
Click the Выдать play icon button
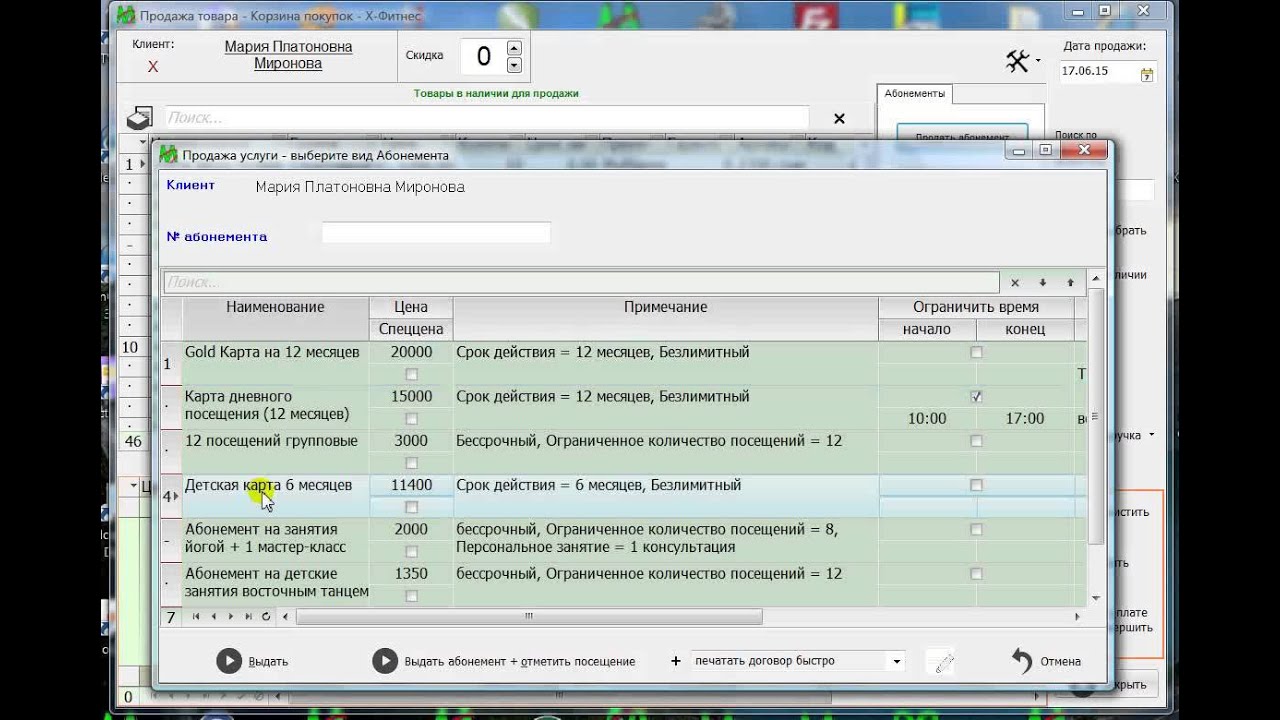click(x=229, y=661)
